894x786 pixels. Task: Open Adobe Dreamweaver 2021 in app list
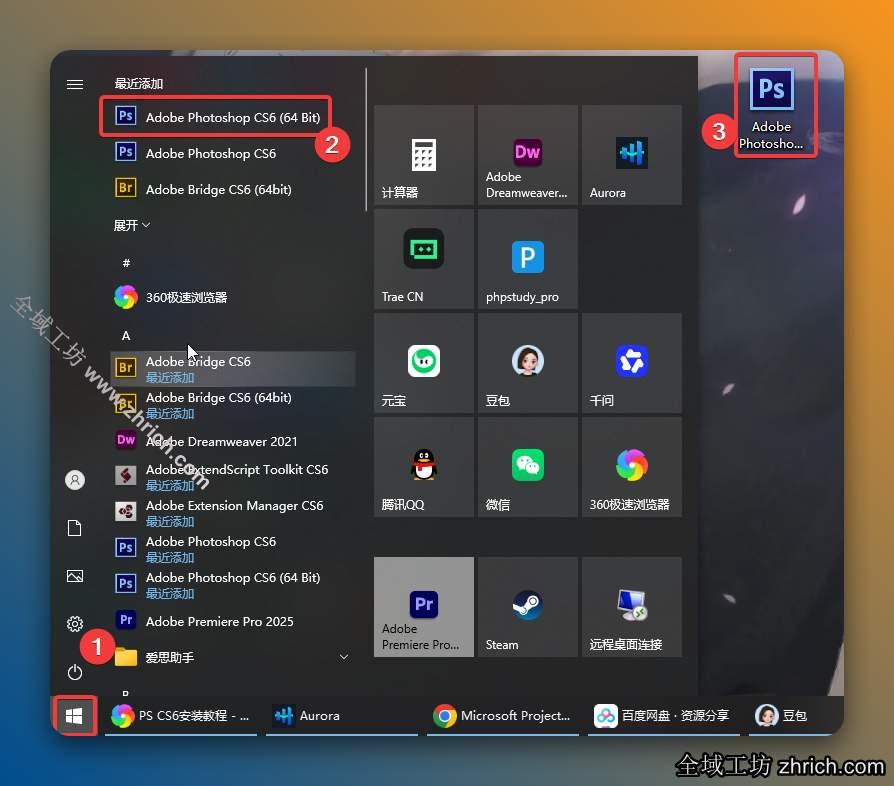pyautogui.click(x=233, y=441)
